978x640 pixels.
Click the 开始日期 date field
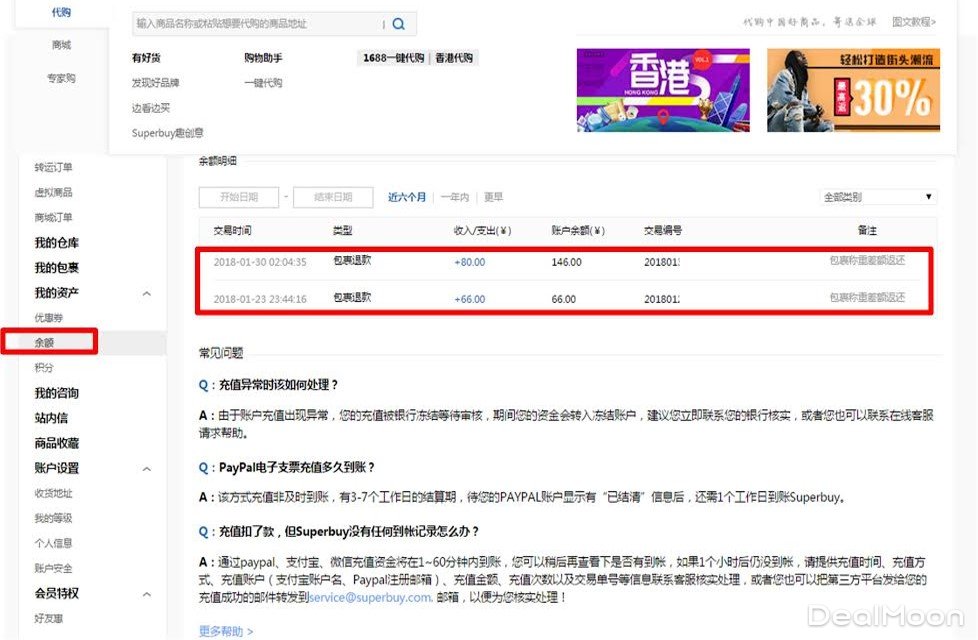coord(238,197)
